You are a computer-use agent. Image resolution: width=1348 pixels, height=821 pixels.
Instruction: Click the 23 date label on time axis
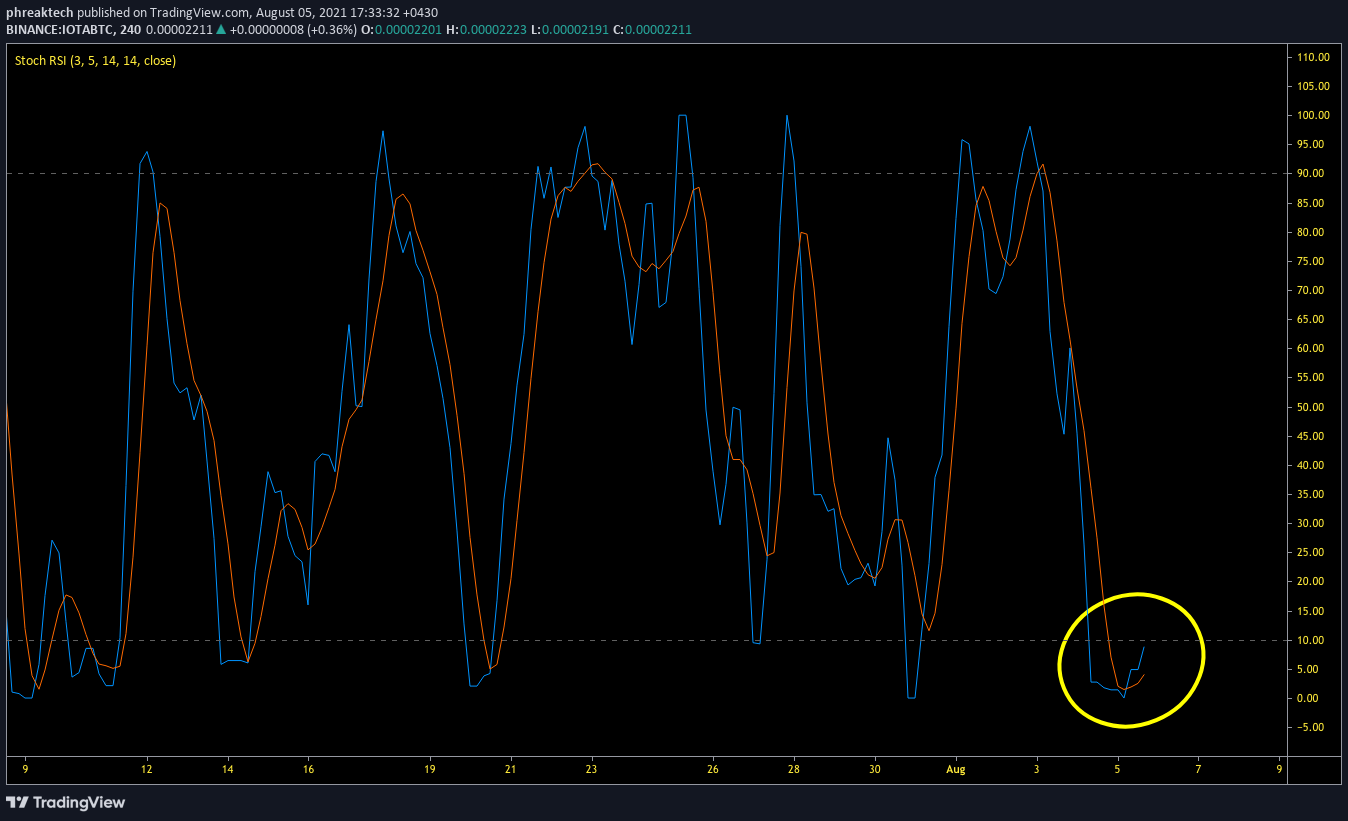591,770
